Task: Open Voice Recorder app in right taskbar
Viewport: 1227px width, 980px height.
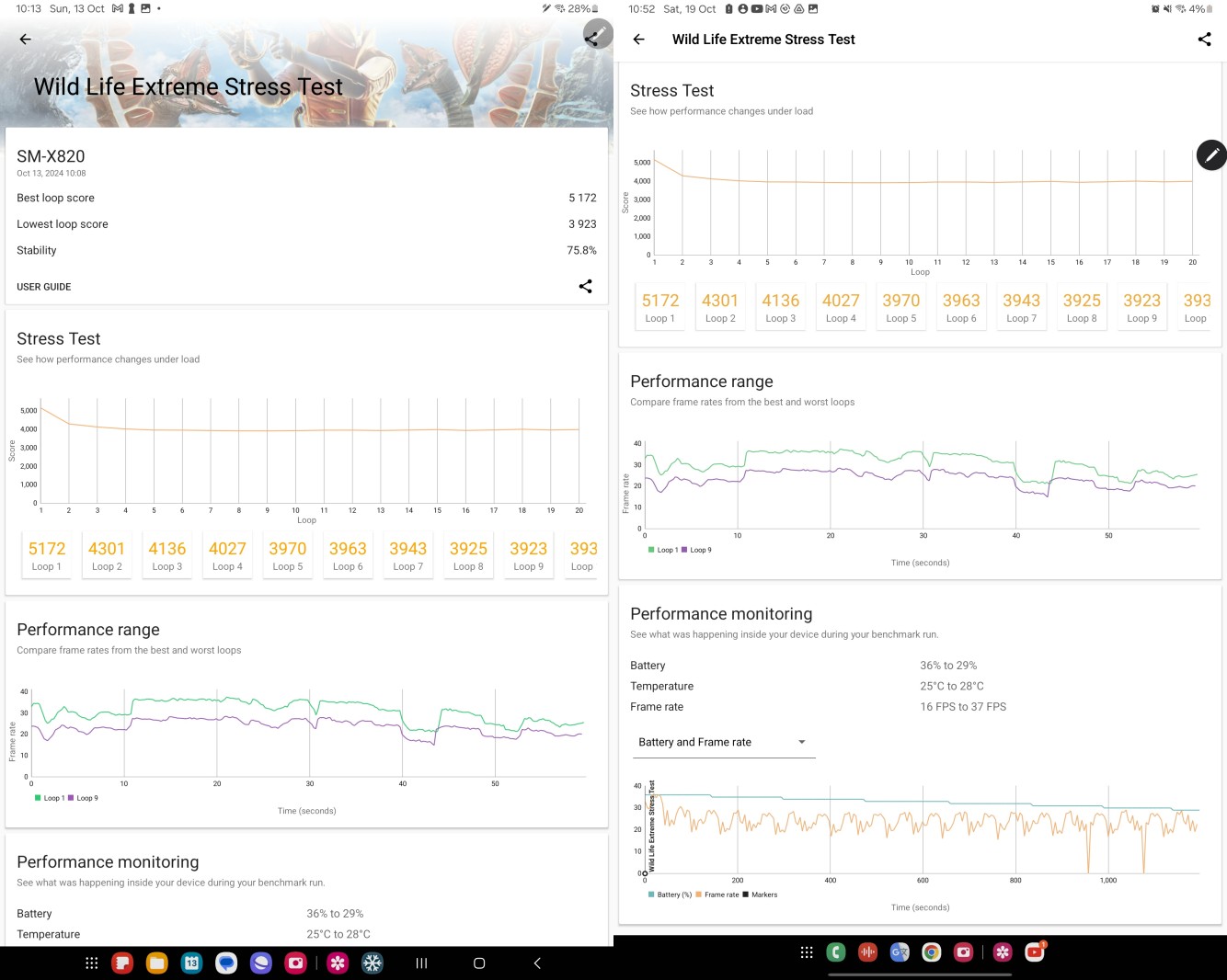Action: (867, 952)
